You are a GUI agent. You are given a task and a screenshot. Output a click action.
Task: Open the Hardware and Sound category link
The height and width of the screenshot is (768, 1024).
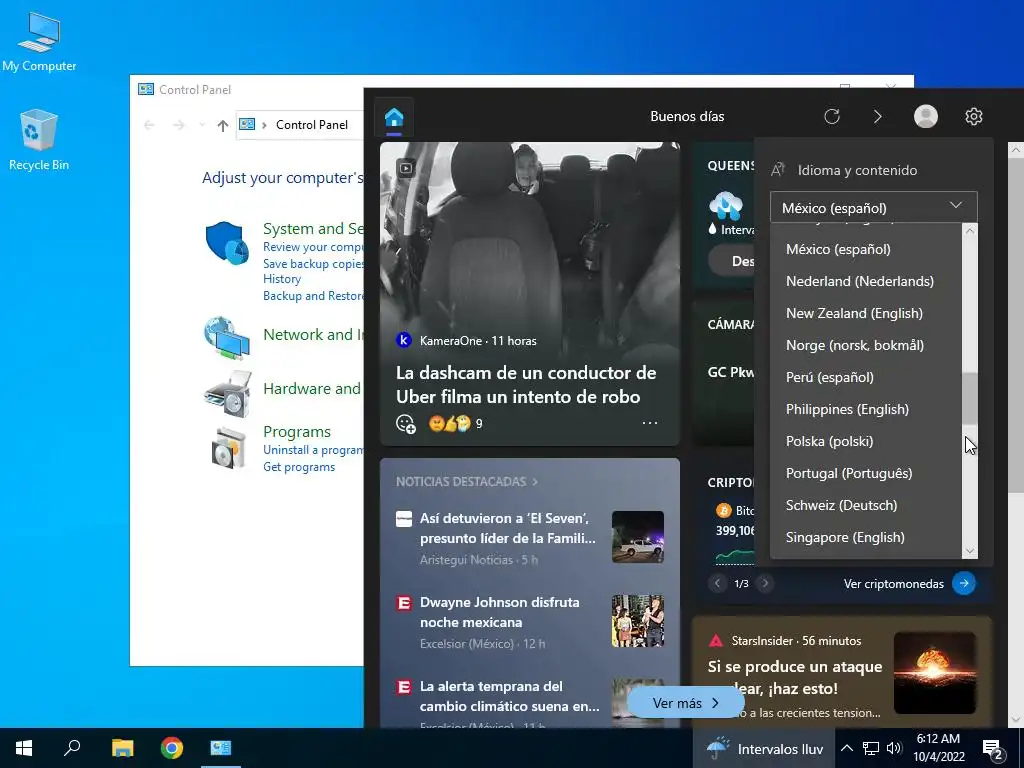click(312, 389)
